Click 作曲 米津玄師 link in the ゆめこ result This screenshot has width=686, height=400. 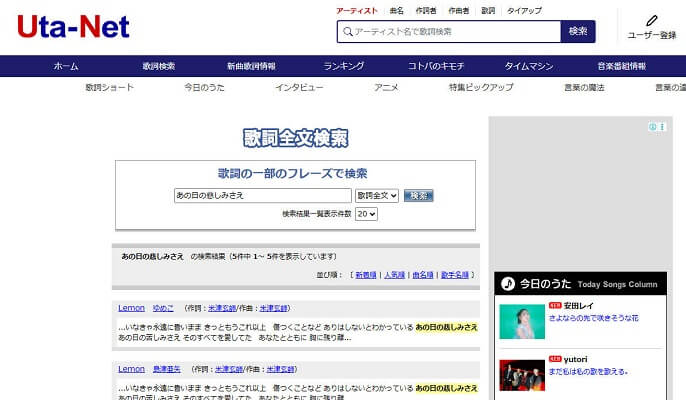(274, 308)
